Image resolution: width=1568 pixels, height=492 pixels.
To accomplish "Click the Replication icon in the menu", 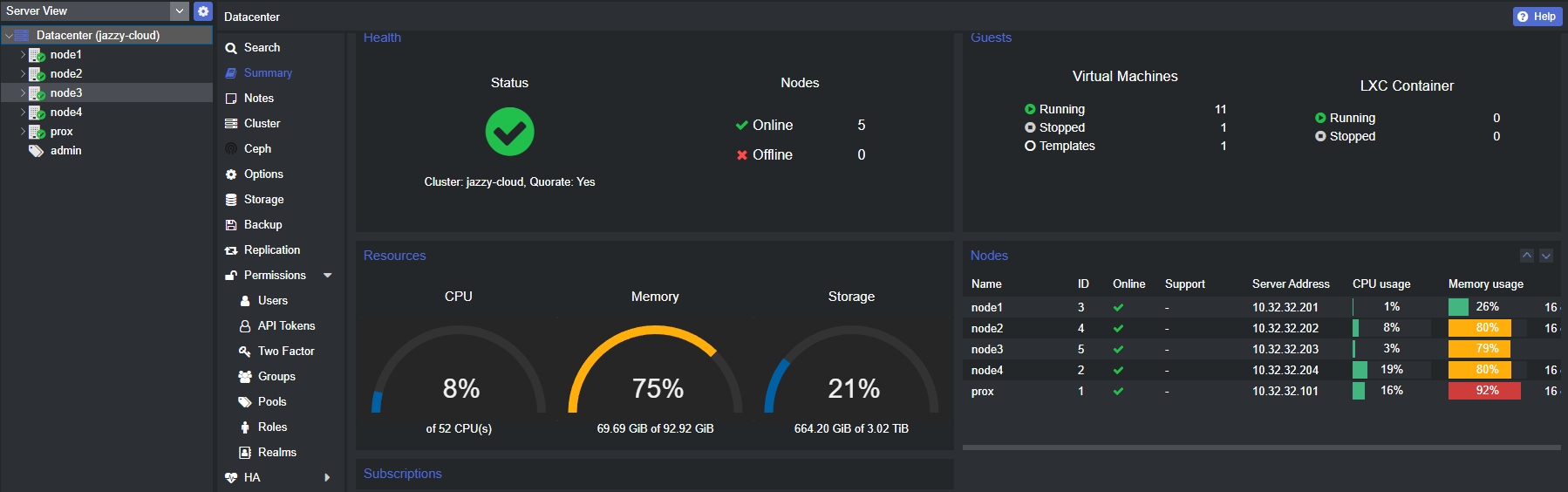I will [231, 250].
